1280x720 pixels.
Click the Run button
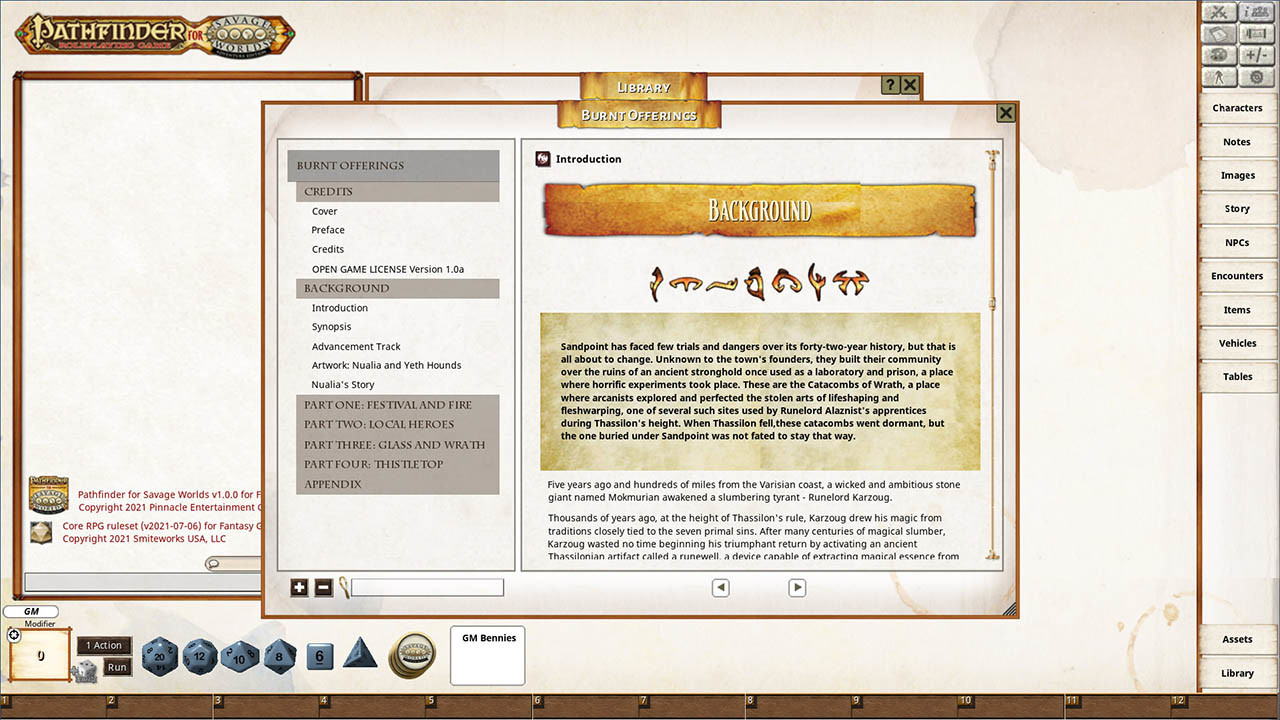tap(117, 667)
